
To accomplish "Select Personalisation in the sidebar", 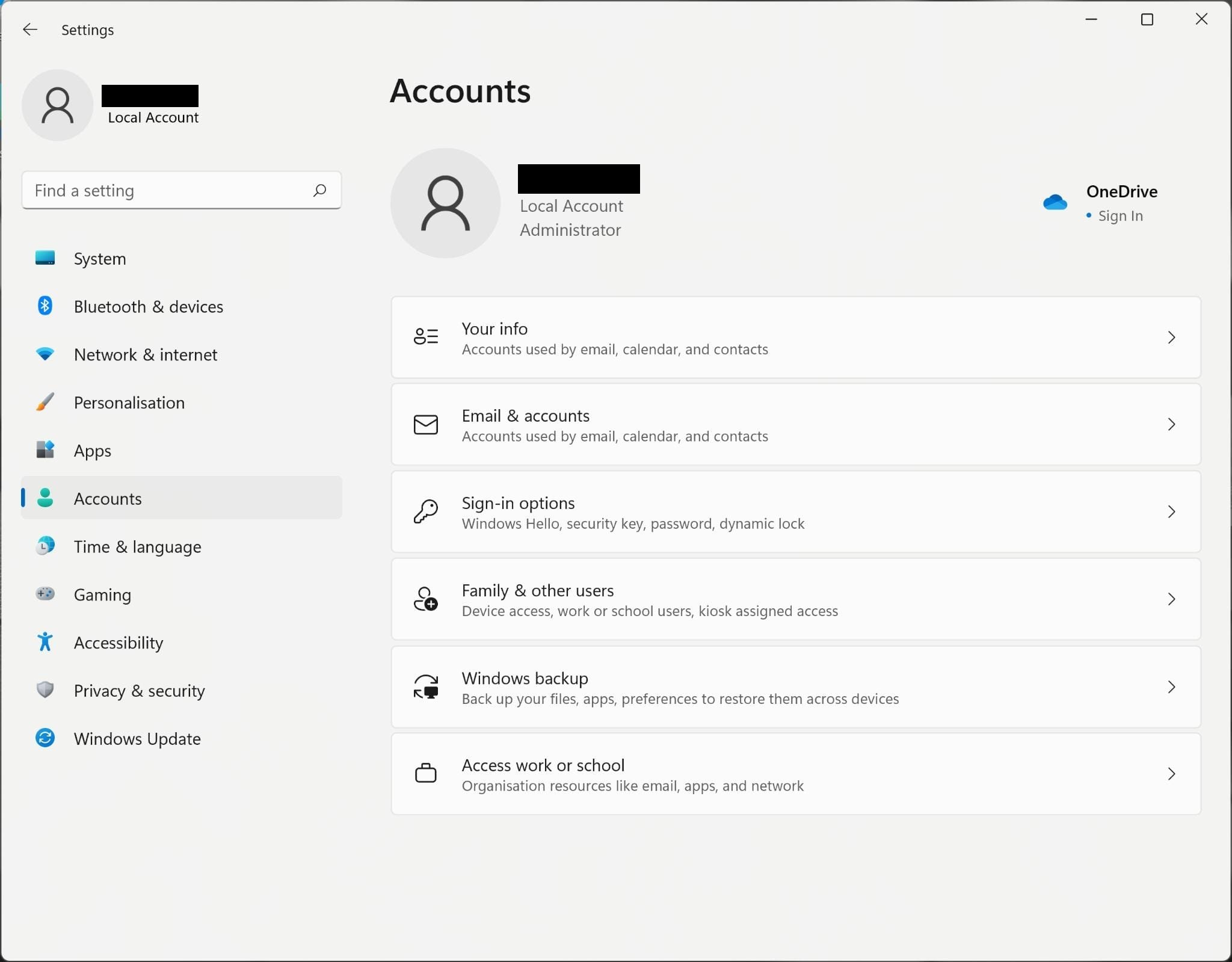I will click(129, 403).
